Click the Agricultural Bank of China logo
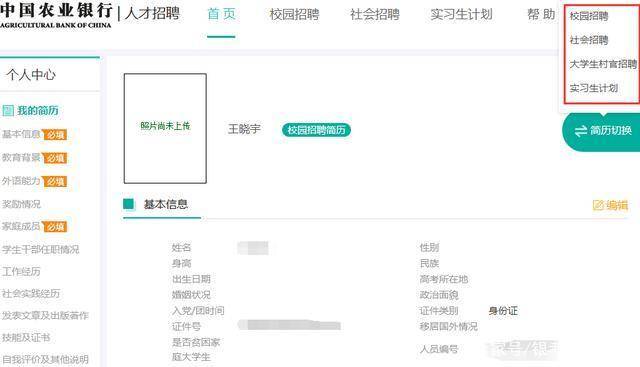The width and height of the screenshot is (640, 367). (x=56, y=15)
